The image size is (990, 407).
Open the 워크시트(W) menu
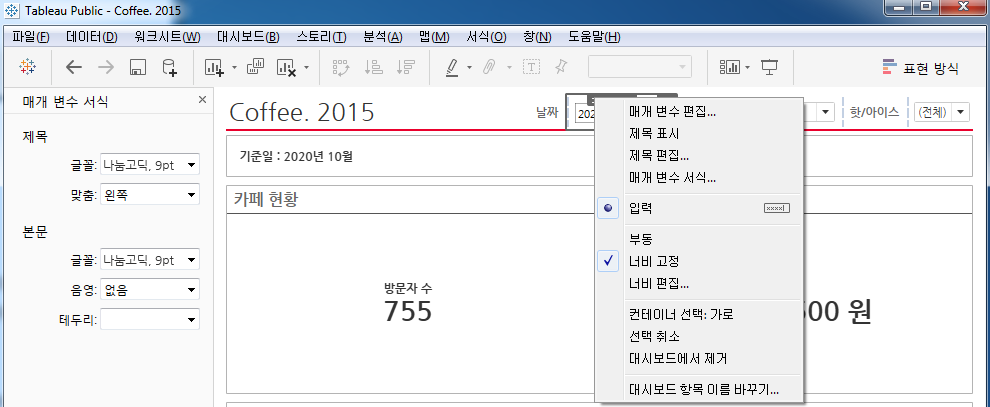click(x=167, y=37)
